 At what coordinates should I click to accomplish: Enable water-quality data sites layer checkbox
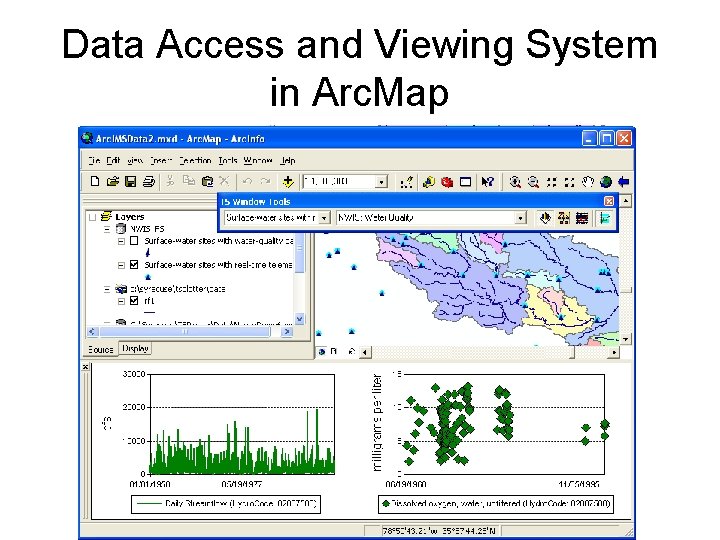pos(134,241)
